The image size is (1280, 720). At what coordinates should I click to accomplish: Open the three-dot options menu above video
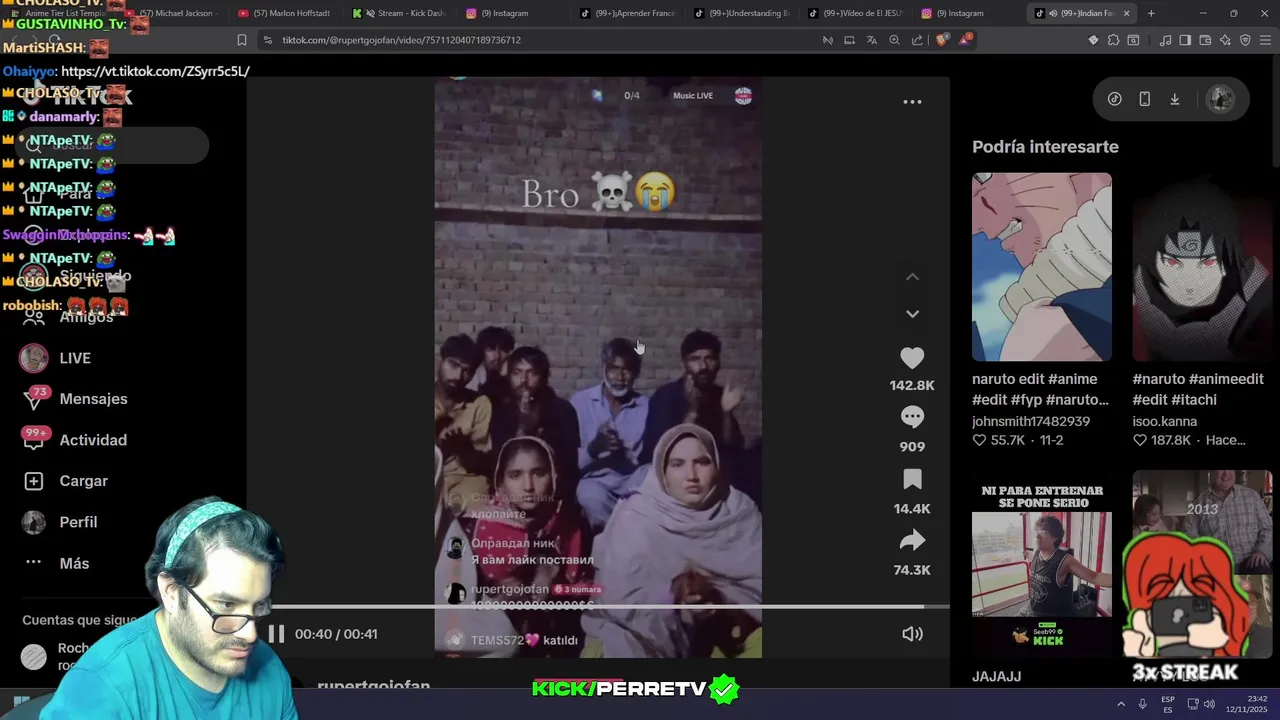[912, 102]
